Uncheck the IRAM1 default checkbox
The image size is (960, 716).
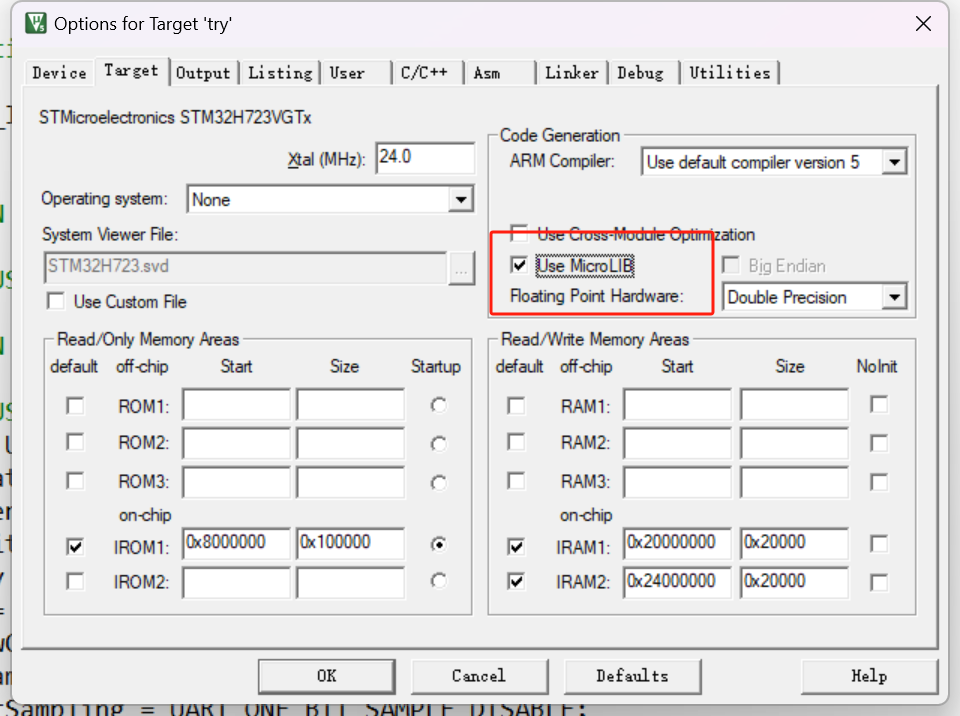(x=516, y=546)
